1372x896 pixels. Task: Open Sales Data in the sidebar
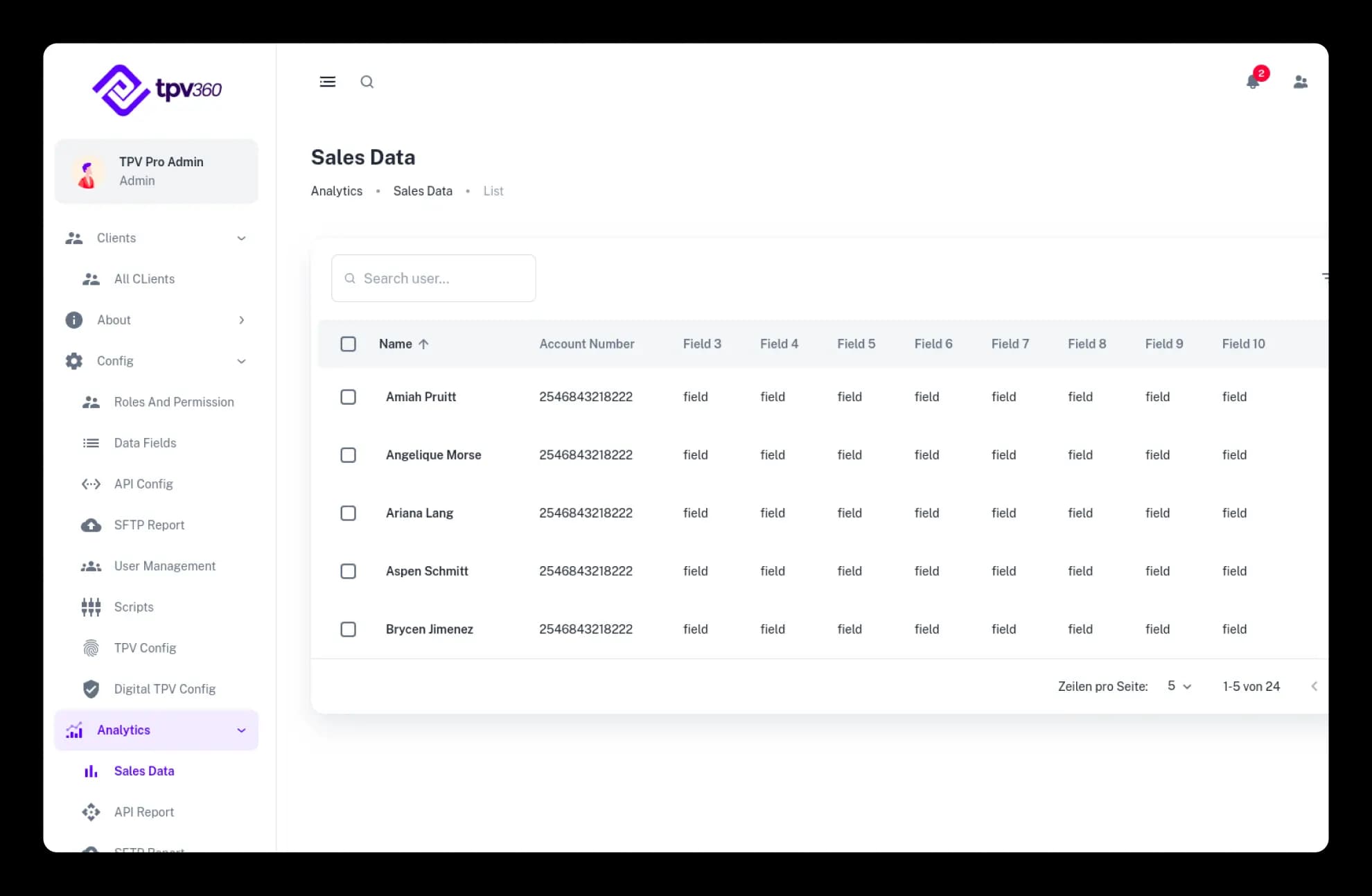point(144,771)
